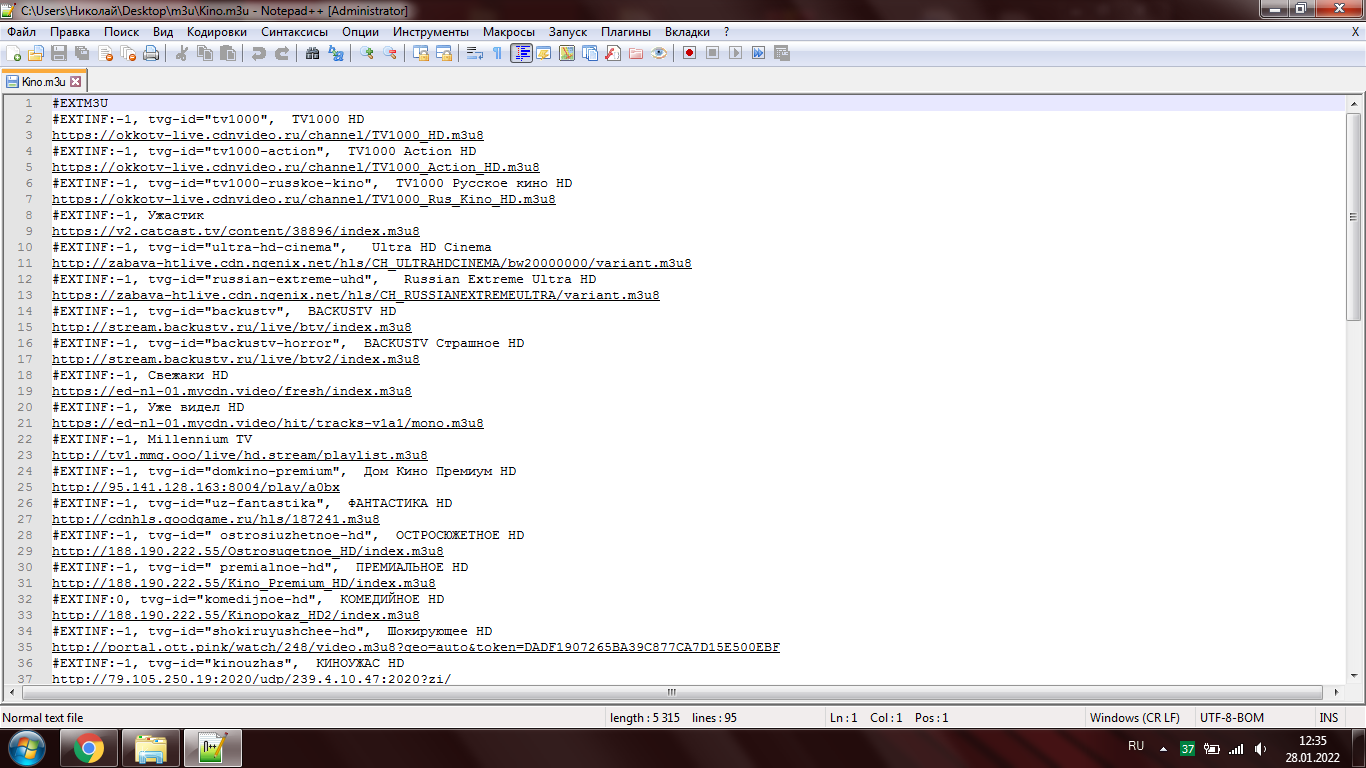Click the Zoom In toolbar icon
The image size is (1366, 768).
coord(367,53)
